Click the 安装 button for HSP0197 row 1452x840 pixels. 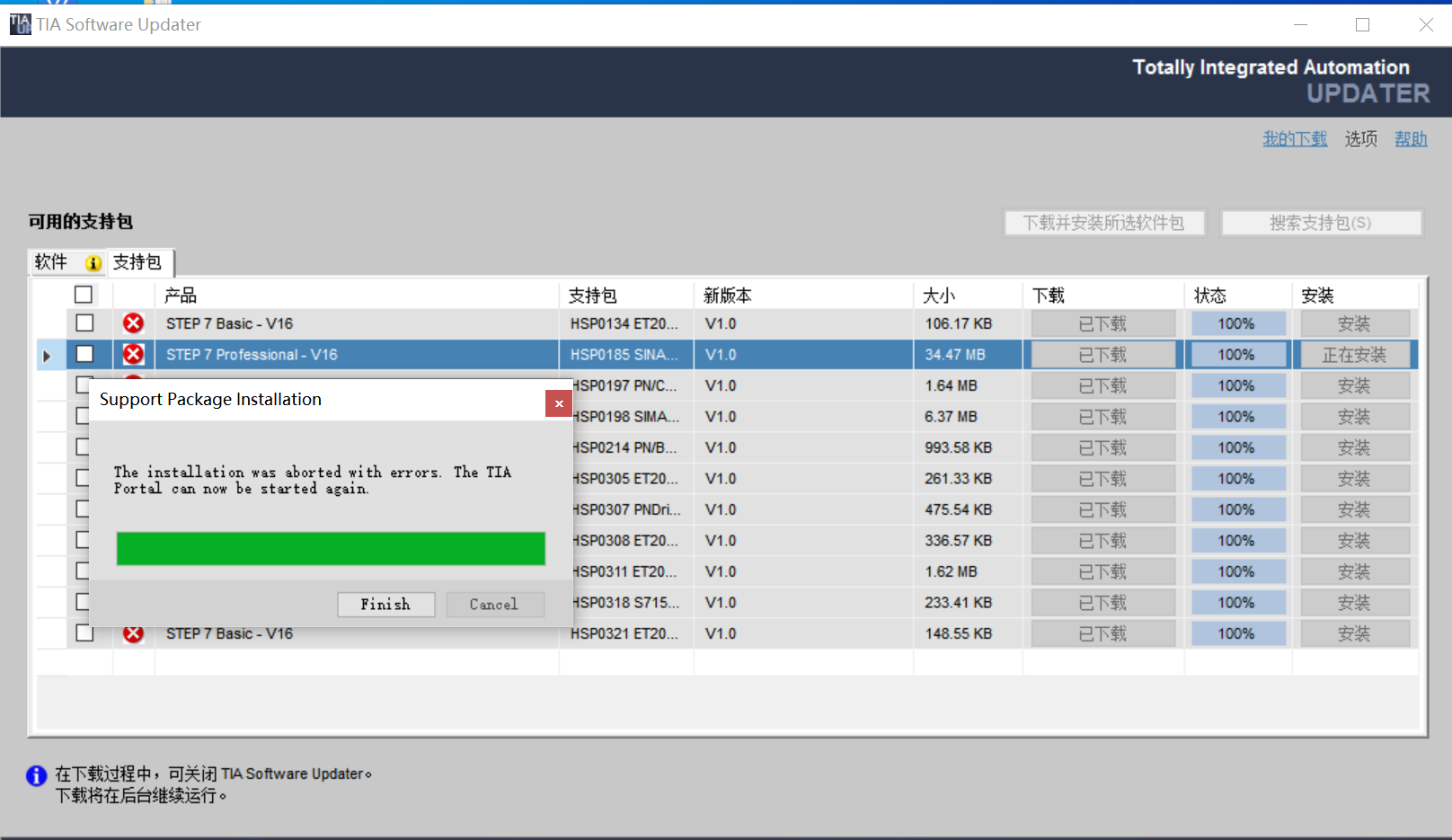point(1354,386)
